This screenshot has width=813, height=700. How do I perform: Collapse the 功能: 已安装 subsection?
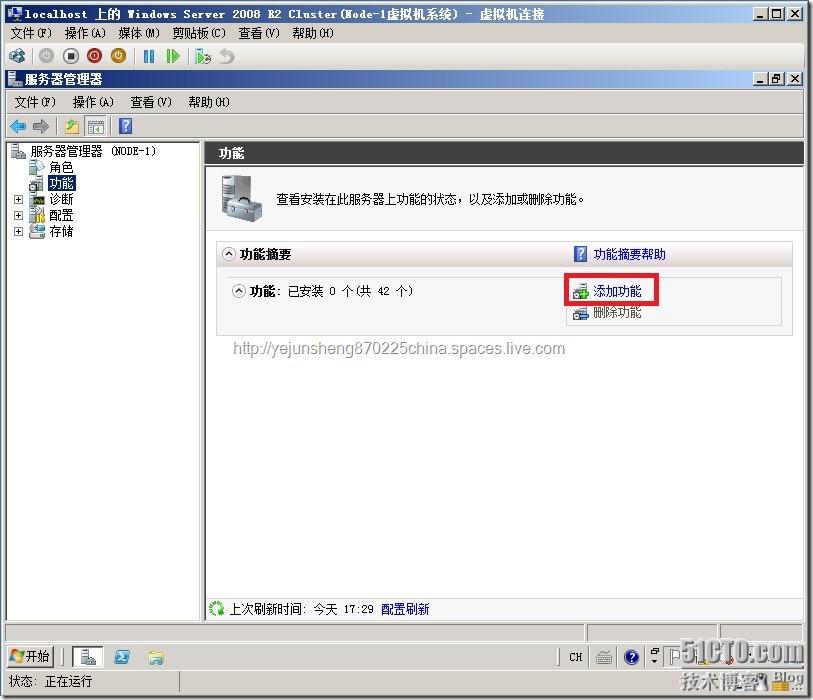[239, 291]
